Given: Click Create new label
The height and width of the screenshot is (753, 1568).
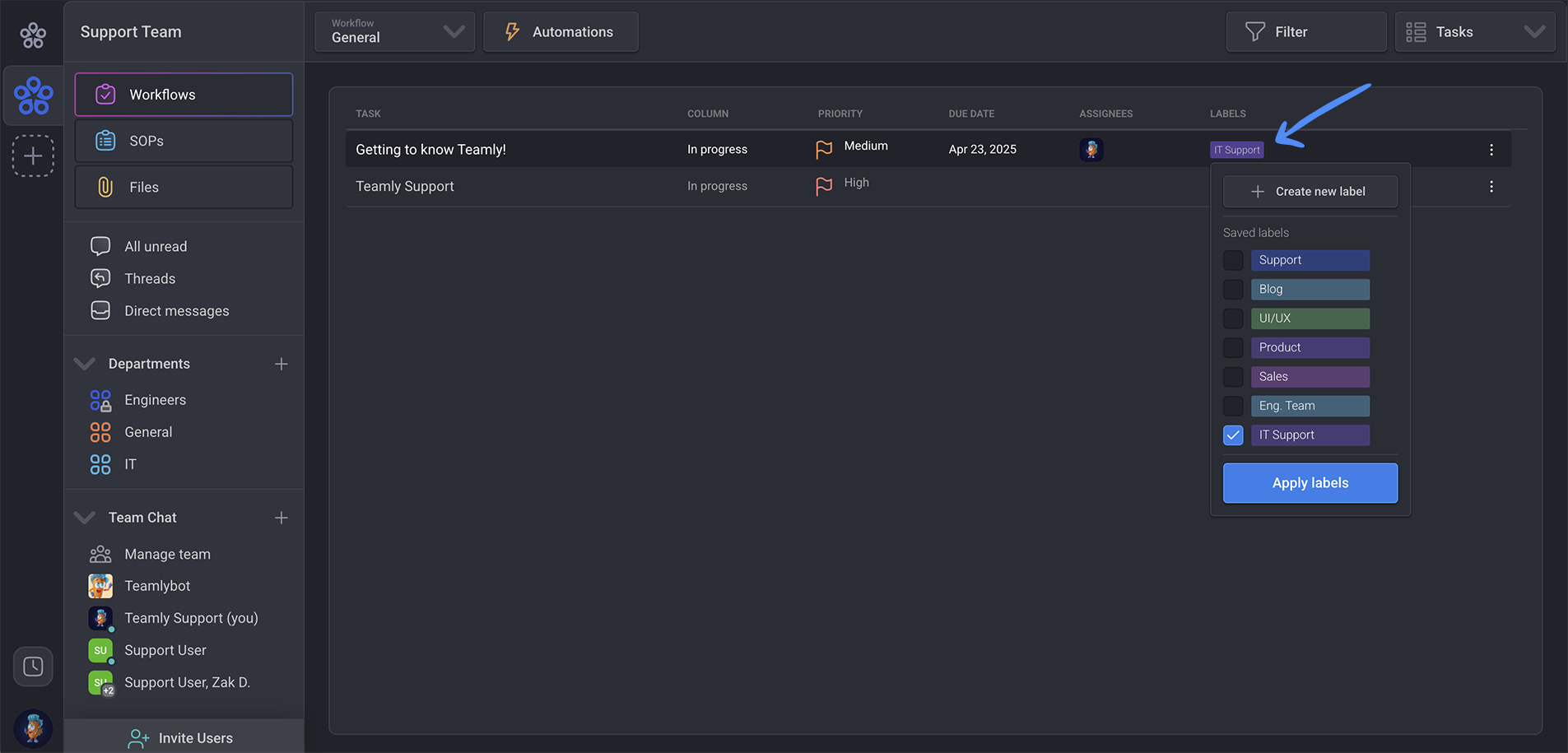Looking at the screenshot, I should [1310, 192].
